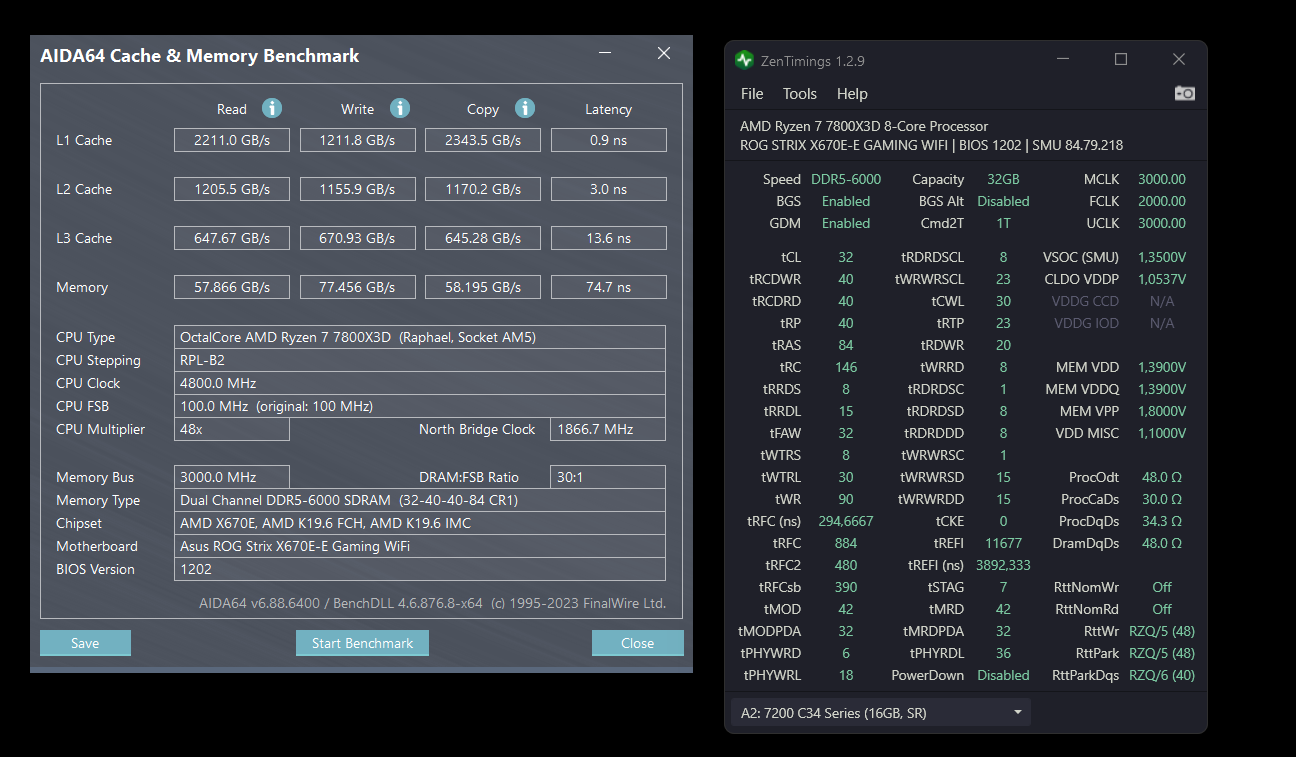Viewport: 1296px width, 757px height.
Task: Click the DRAM:FSB Ratio 30:1 field
Action: point(608,477)
